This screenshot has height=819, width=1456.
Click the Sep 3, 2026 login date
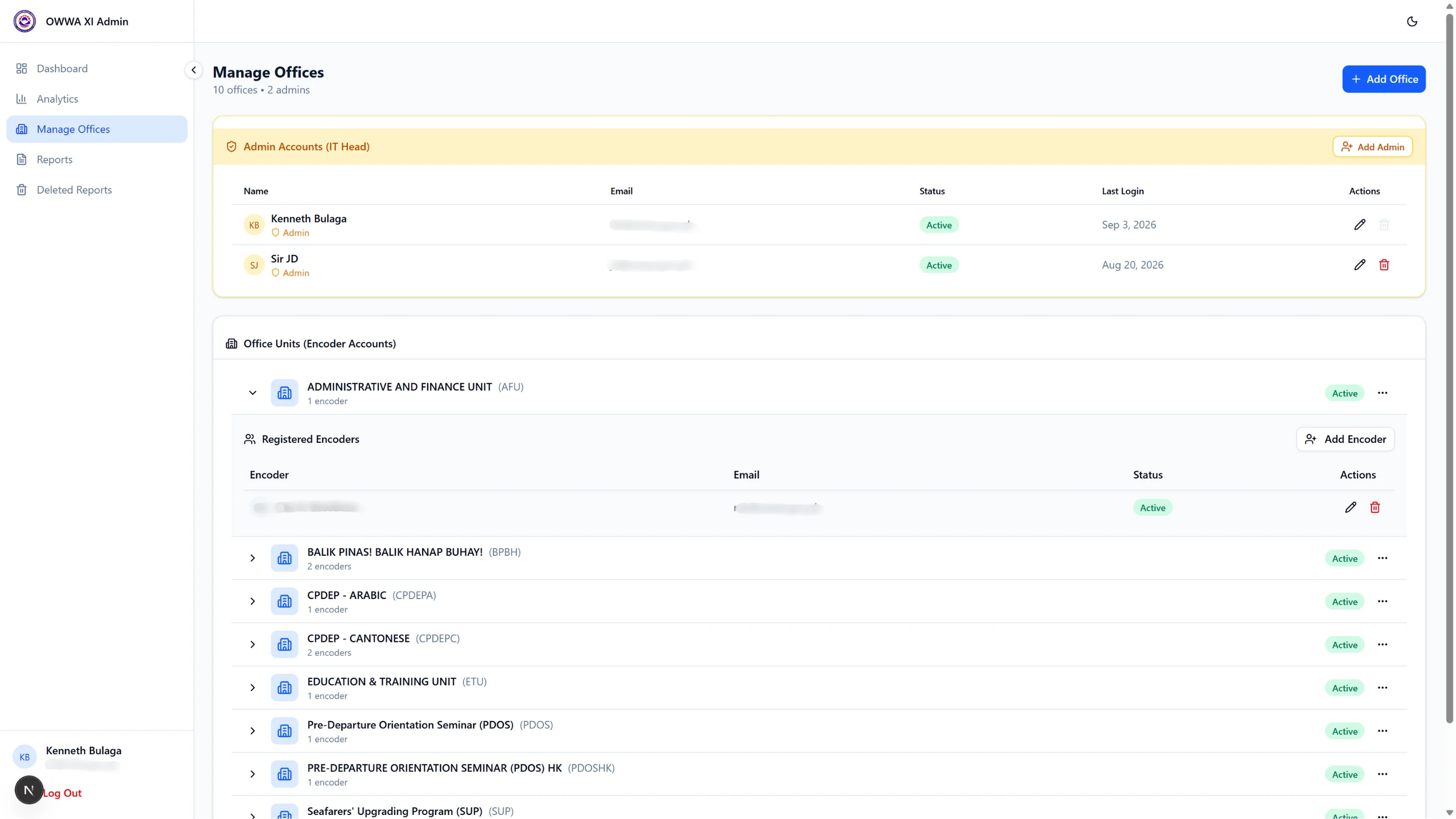tap(1129, 225)
